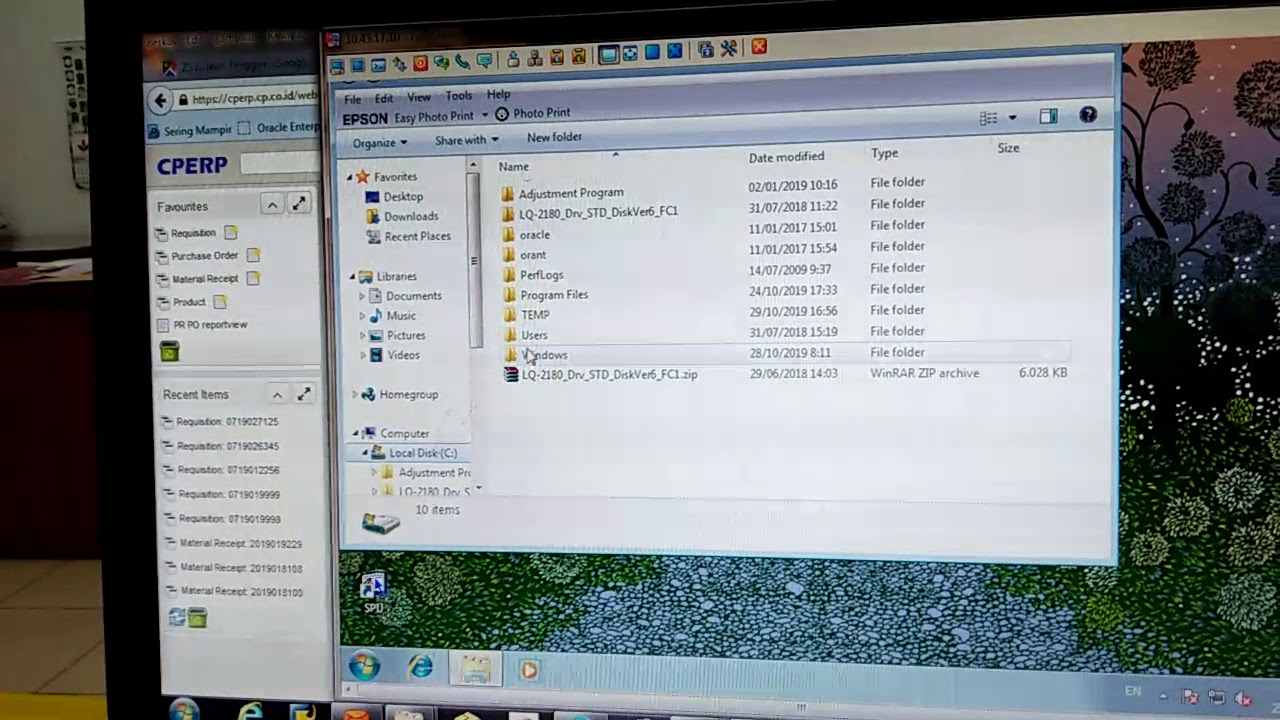The height and width of the screenshot is (720, 1280).
Task: Collapse the Favourites panel in CPERP
Action: tap(272, 204)
